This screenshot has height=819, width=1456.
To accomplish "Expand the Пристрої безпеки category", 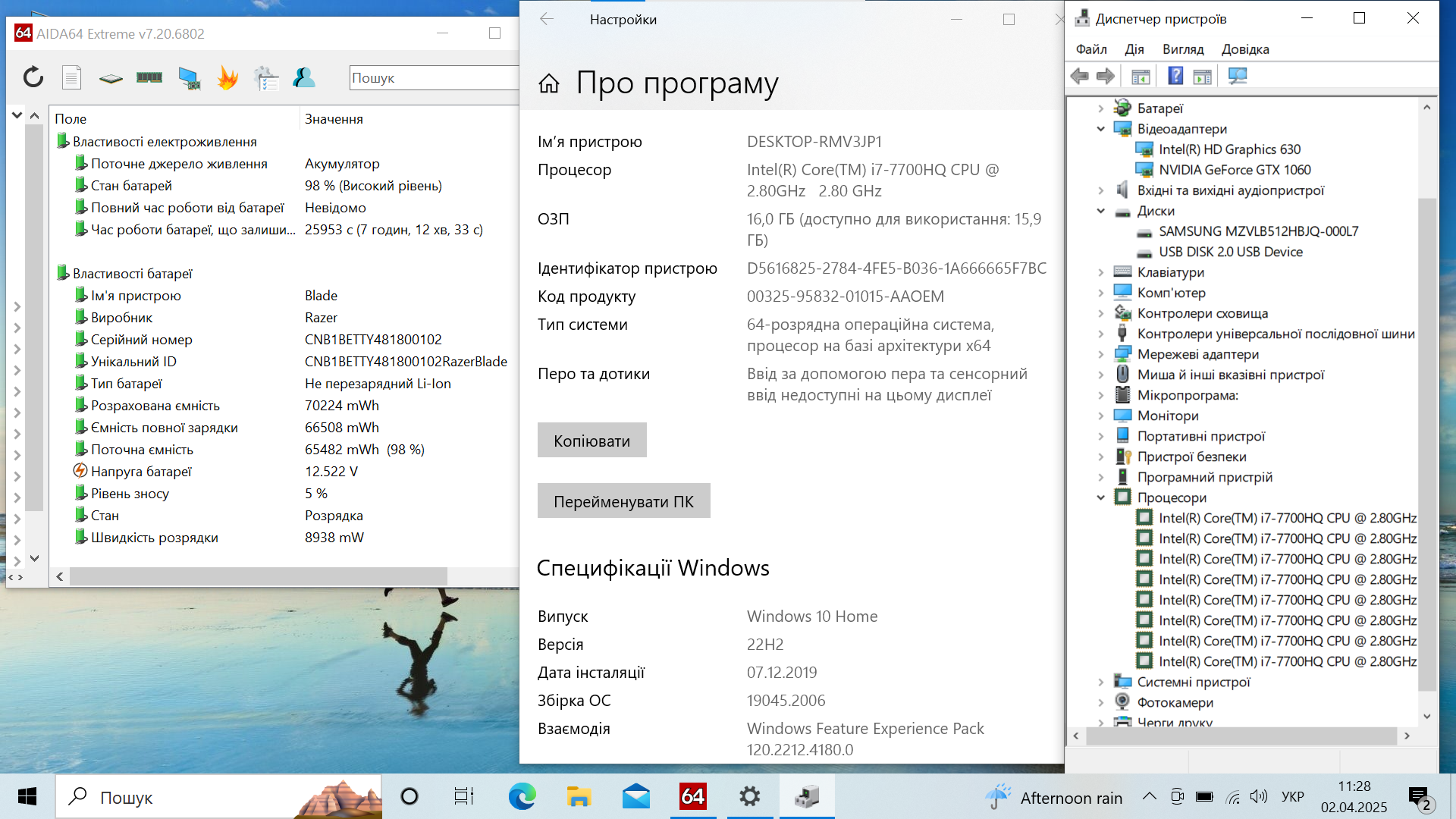I will [x=1101, y=457].
